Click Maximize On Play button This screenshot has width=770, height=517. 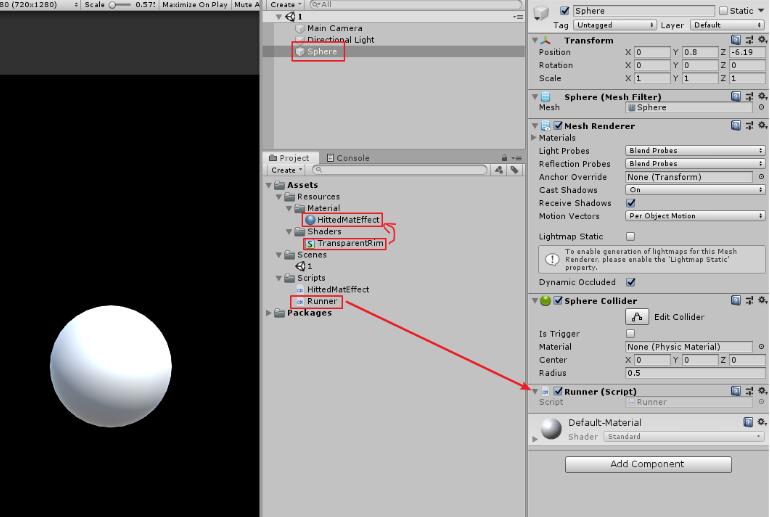tap(194, 4)
